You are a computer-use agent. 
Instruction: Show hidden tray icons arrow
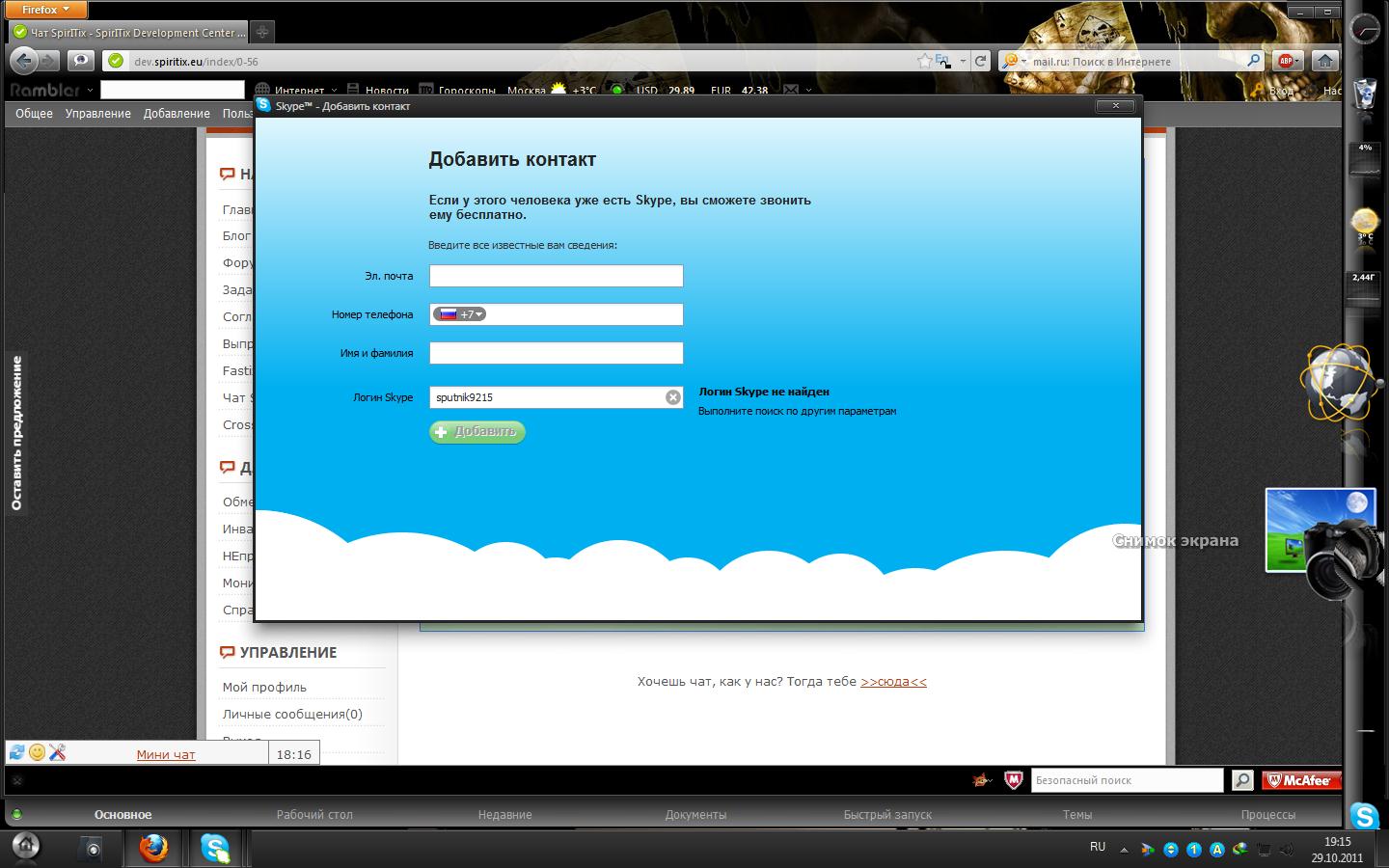coord(1124,850)
